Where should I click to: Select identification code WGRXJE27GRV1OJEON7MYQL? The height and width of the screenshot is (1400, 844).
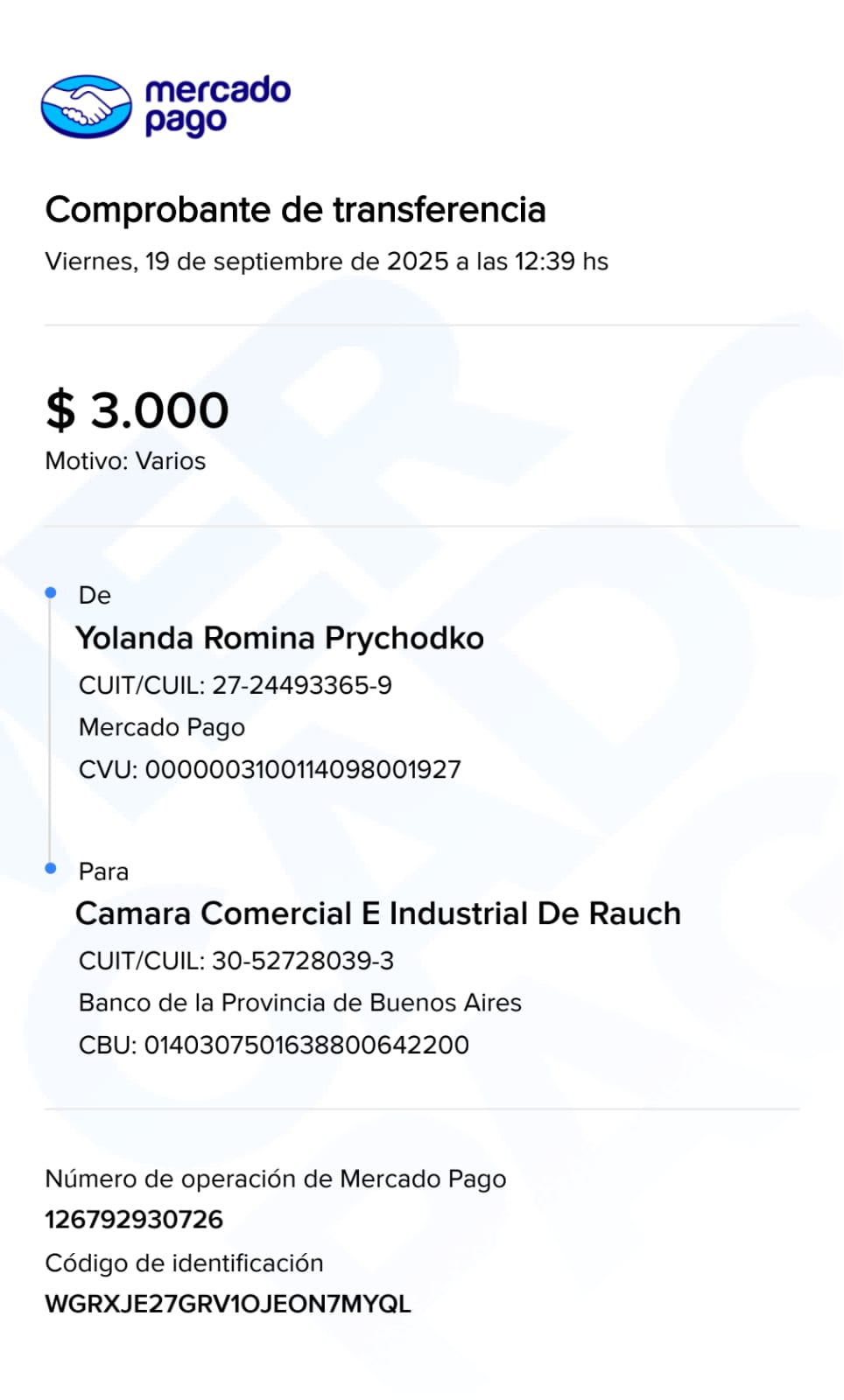pyautogui.click(x=228, y=1304)
